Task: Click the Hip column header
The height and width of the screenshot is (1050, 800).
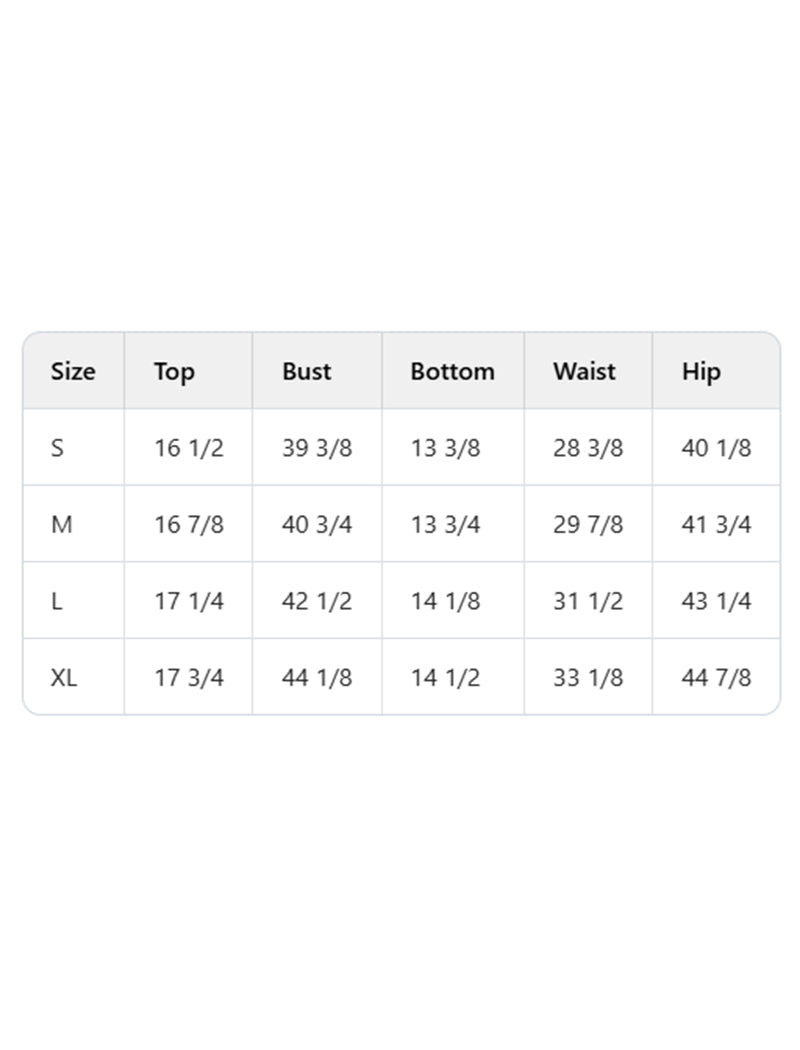Action: pyautogui.click(x=701, y=371)
